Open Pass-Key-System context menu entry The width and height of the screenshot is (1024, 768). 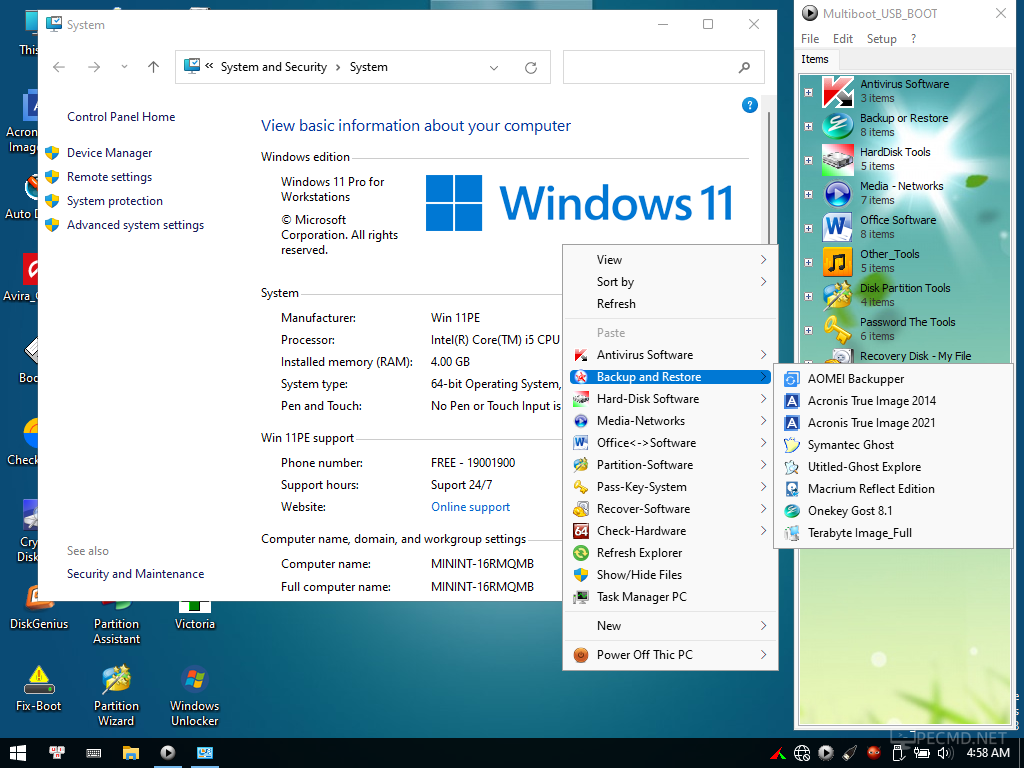point(670,487)
